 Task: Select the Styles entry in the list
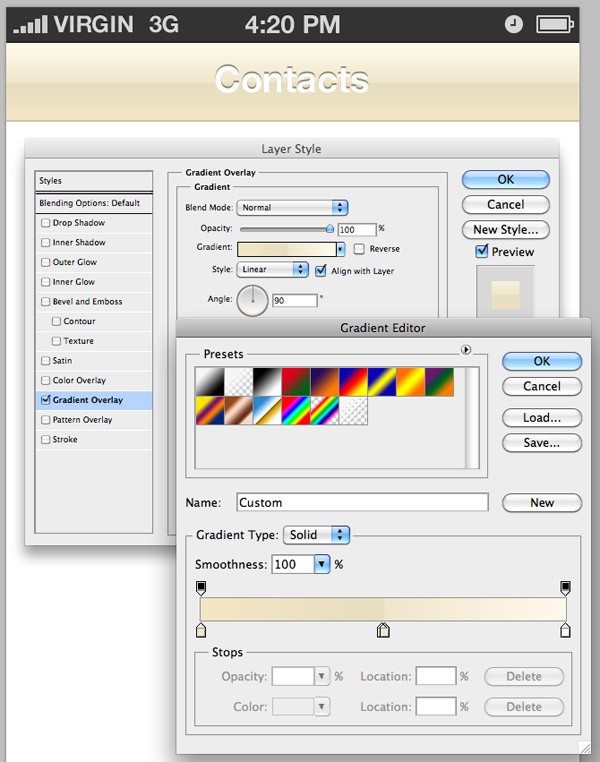pyautogui.click(x=94, y=181)
